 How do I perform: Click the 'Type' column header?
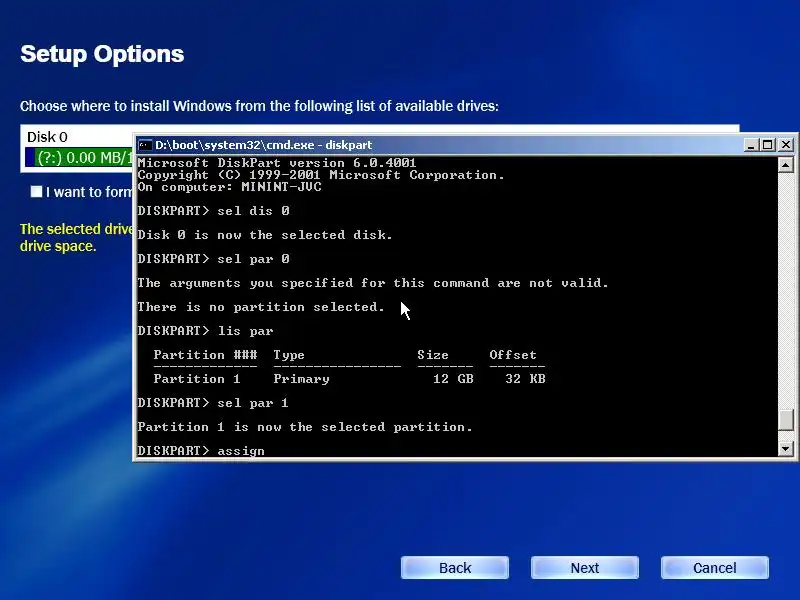289,355
